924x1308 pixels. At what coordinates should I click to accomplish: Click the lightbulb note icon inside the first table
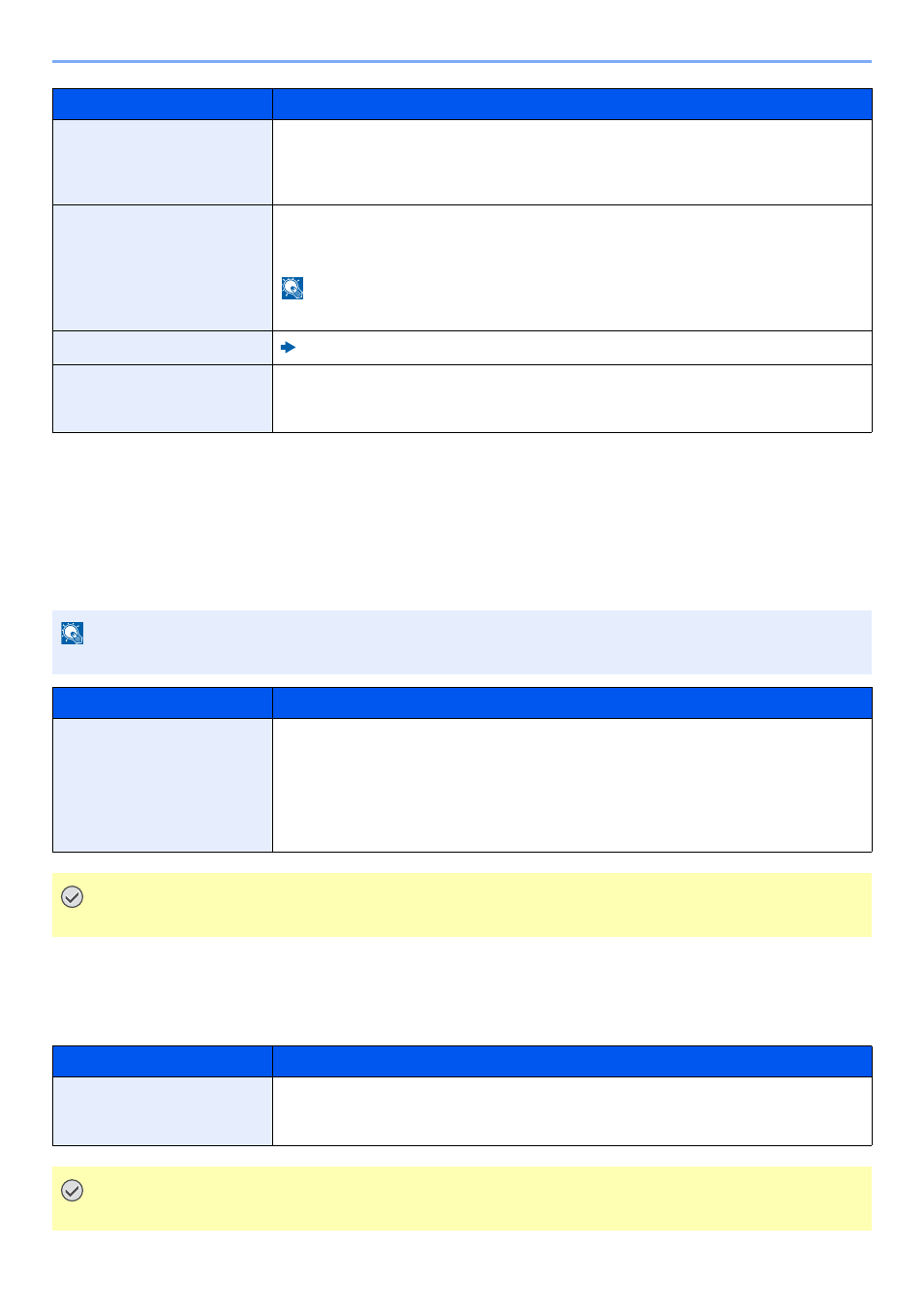293,288
